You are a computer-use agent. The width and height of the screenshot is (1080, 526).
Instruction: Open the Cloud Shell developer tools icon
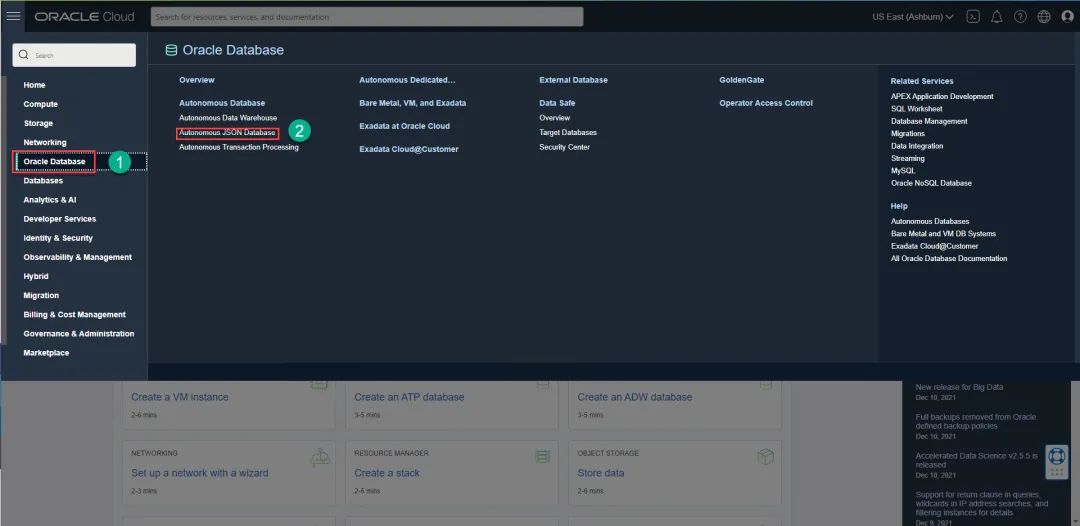pos(973,17)
